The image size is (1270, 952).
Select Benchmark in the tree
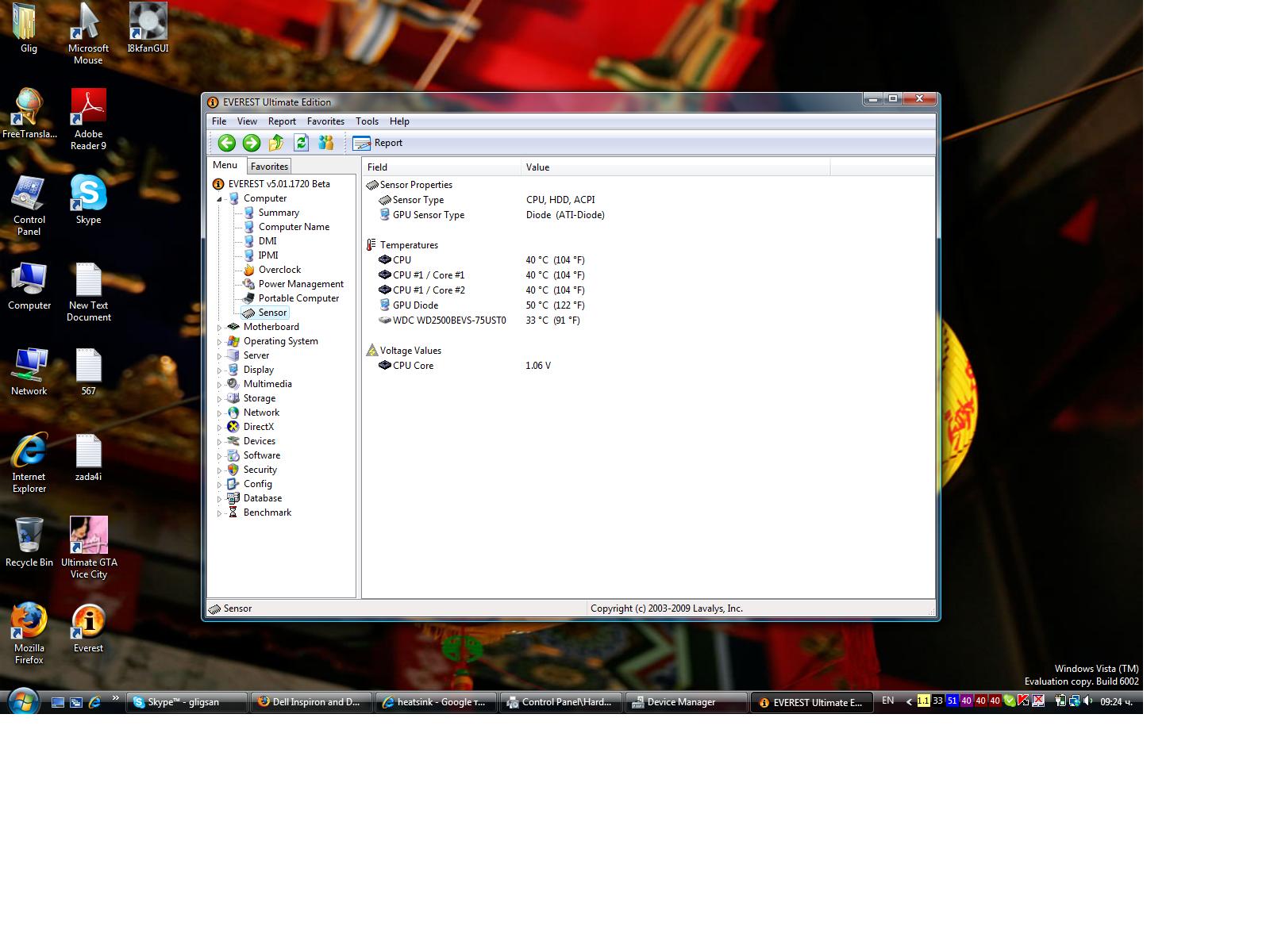pyautogui.click(x=267, y=512)
